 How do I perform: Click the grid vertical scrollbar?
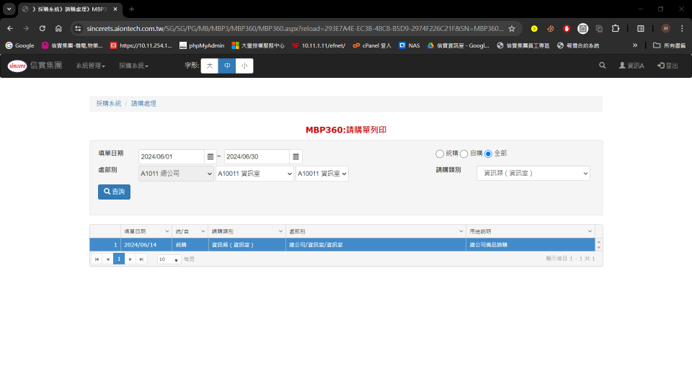pyautogui.click(x=599, y=245)
